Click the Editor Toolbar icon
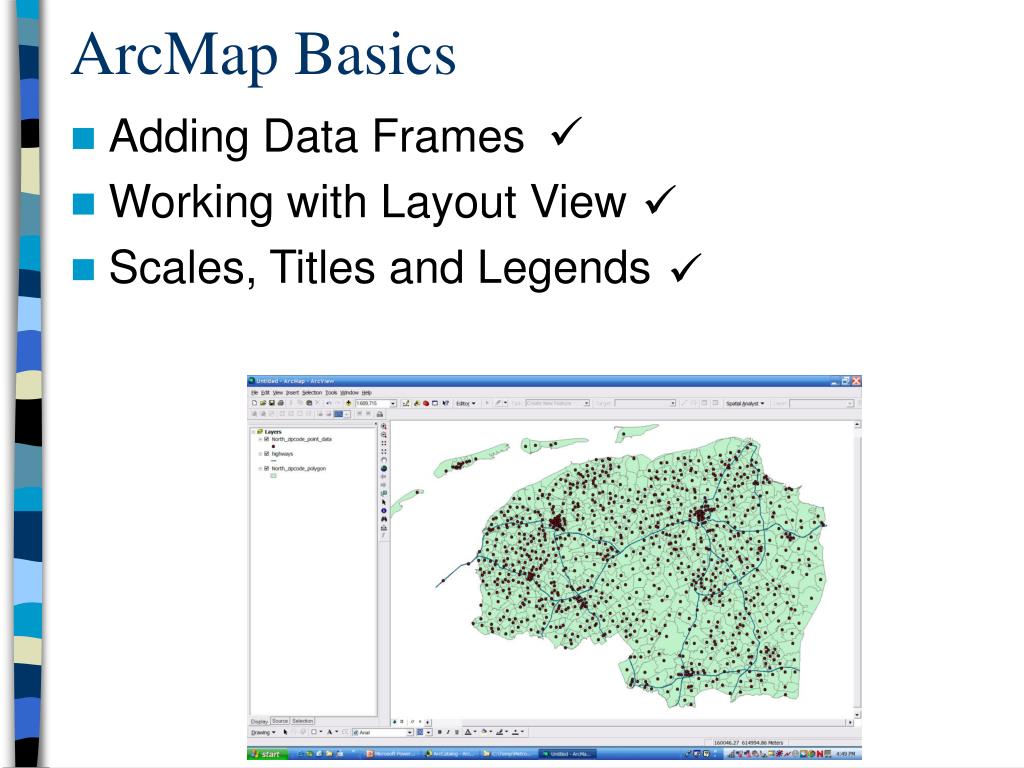The width and height of the screenshot is (1024, 768). pyautogui.click(x=406, y=403)
